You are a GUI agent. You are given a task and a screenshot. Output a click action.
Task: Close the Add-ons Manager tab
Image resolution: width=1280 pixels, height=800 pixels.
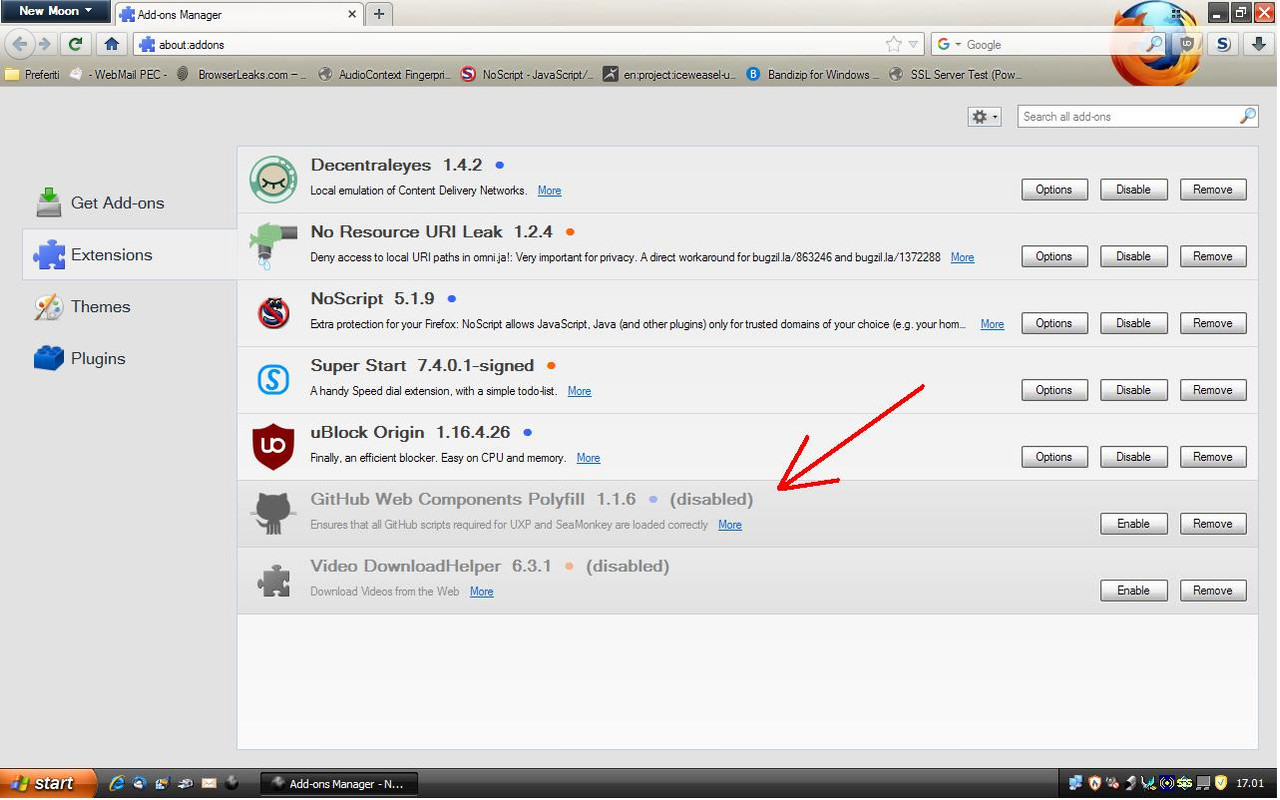[x=352, y=14]
